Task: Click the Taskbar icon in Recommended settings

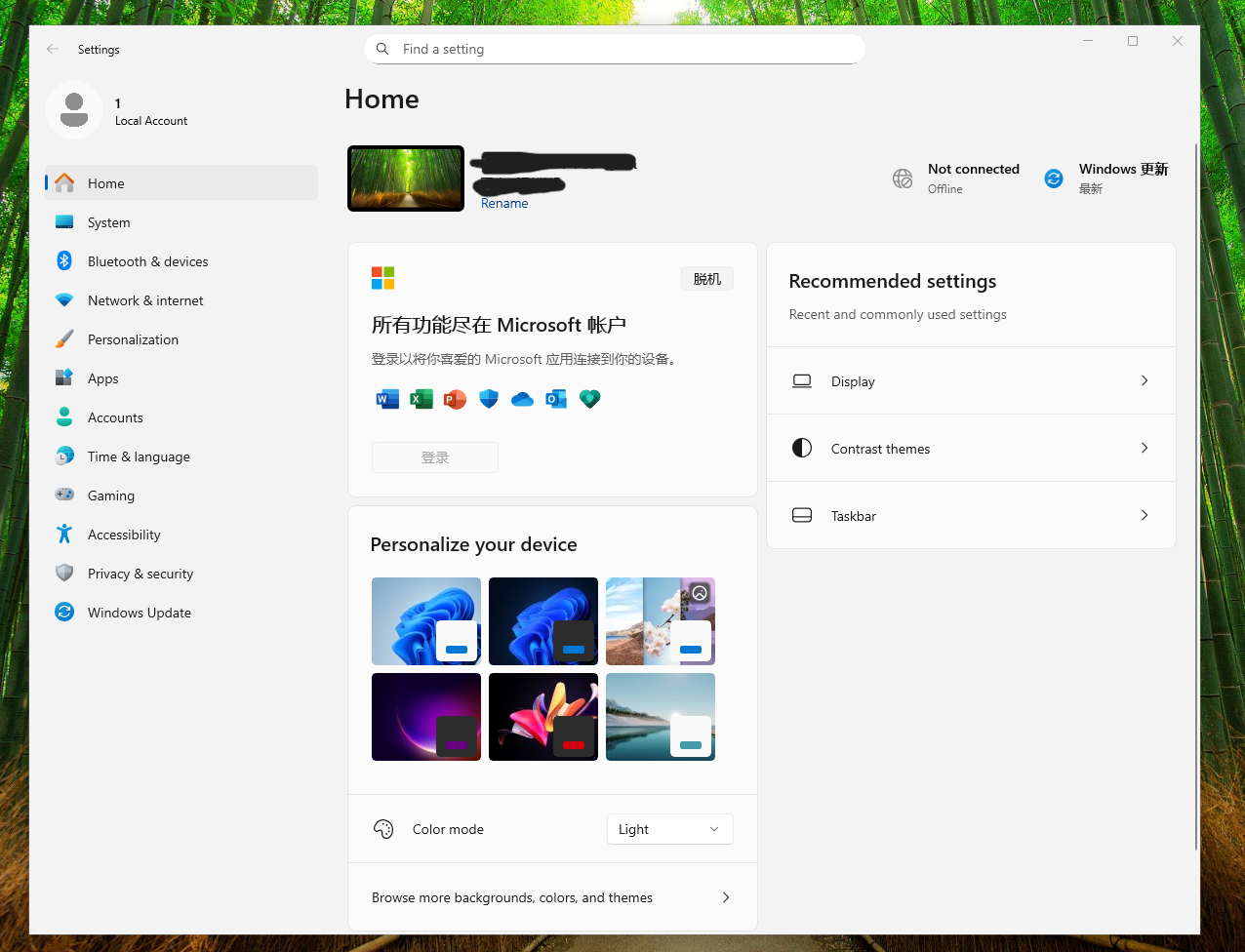Action: click(802, 515)
